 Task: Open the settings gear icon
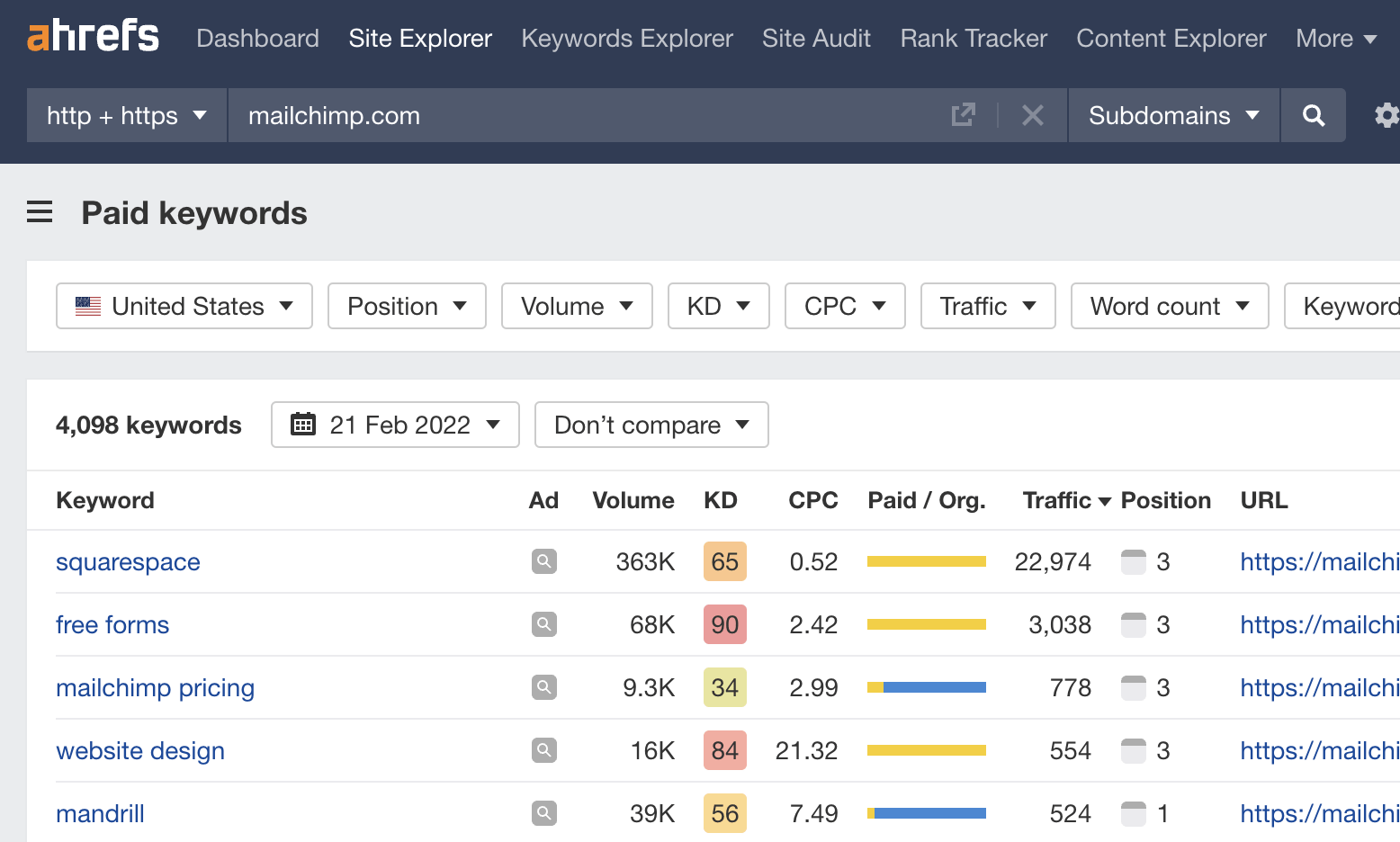pyautogui.click(x=1387, y=115)
